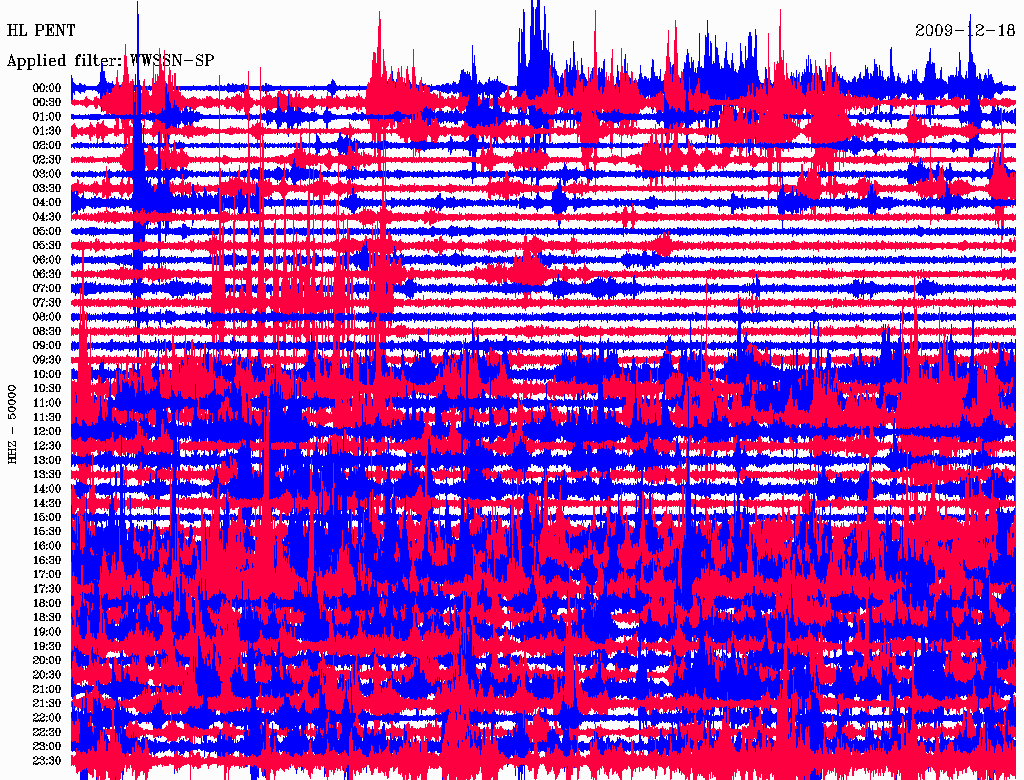Click the '14:30' time label
The height and width of the screenshot is (780, 1024).
(x=47, y=503)
